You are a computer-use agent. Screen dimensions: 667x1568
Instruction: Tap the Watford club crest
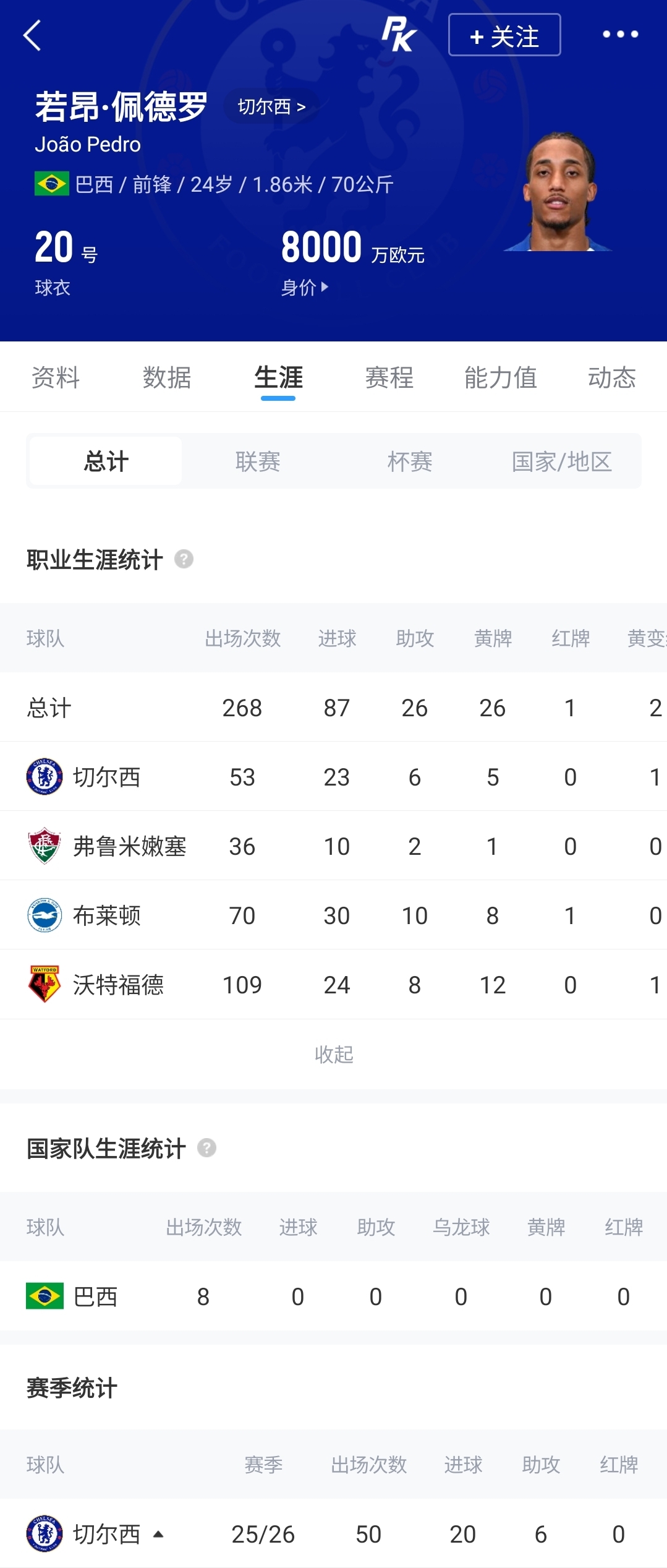point(45,984)
